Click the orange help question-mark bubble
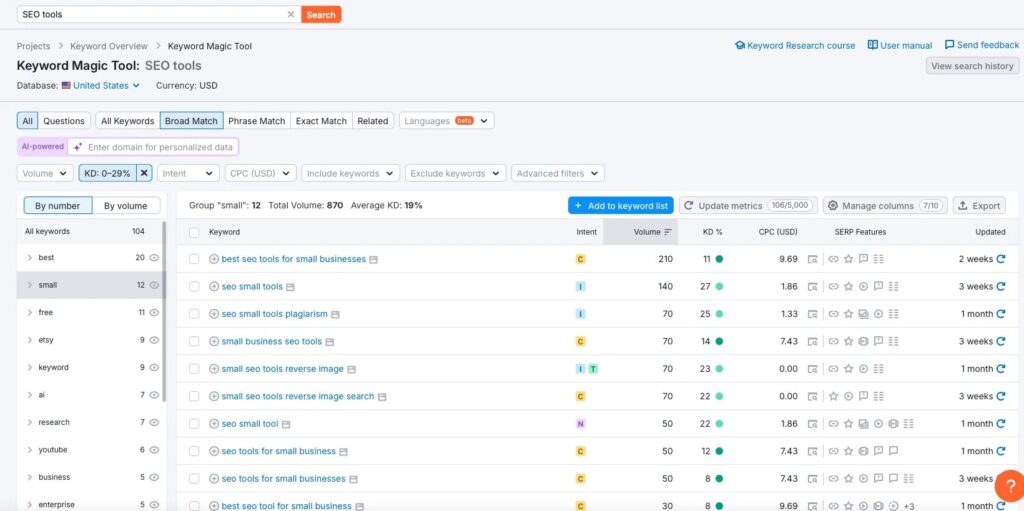This screenshot has height=511, width=1024. pos(1009,487)
